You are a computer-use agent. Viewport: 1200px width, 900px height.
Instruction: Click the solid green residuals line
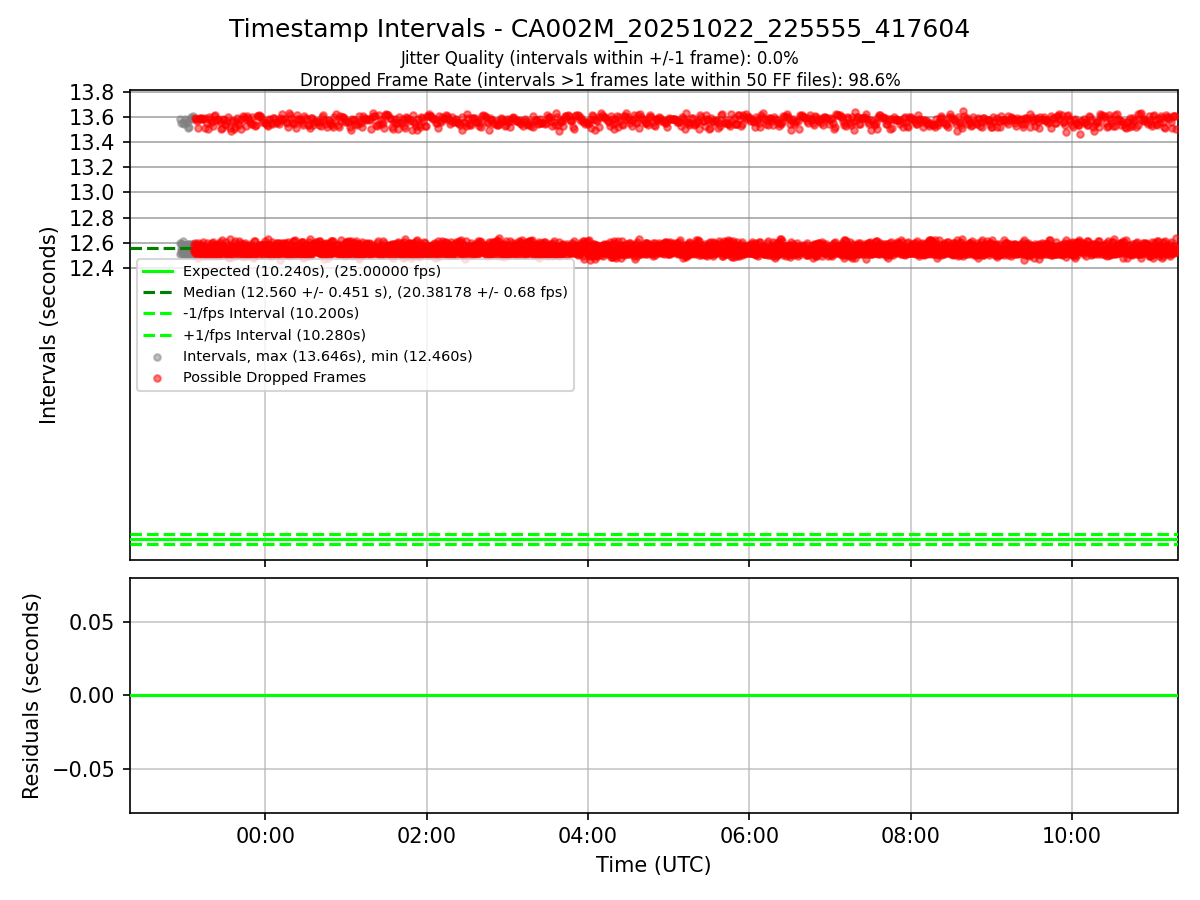(x=653, y=695)
